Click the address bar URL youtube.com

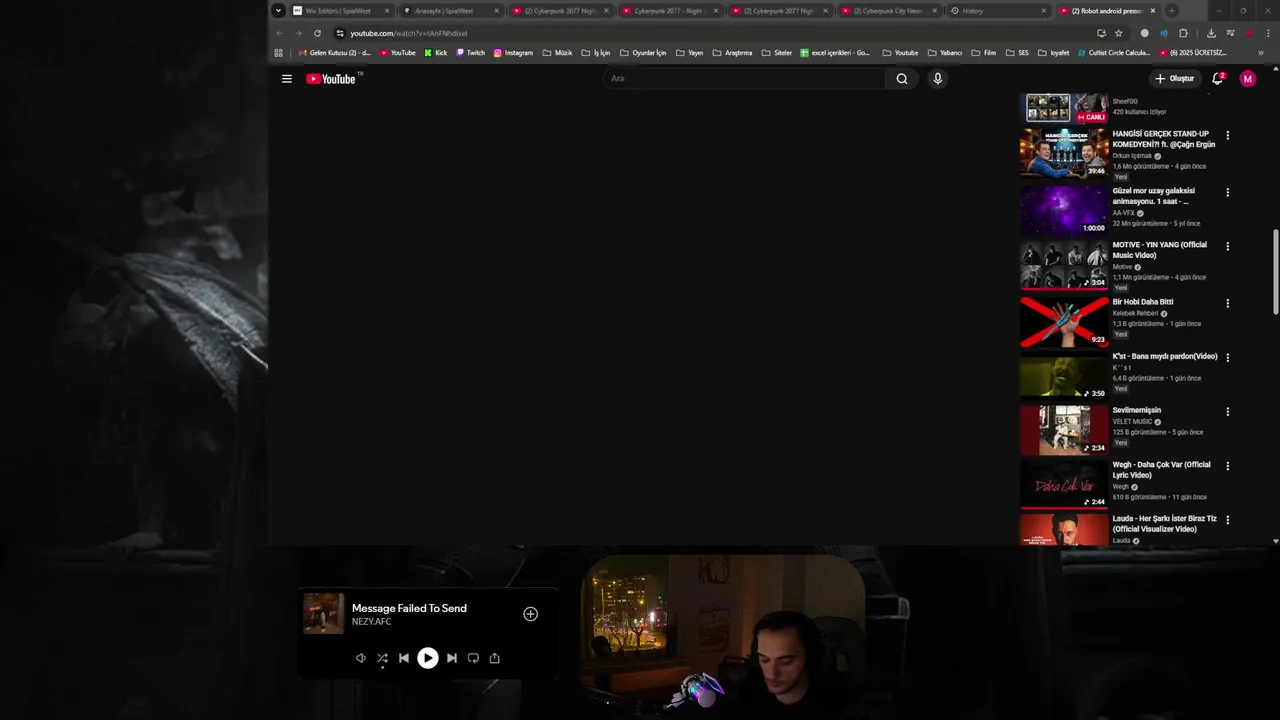[408, 33]
